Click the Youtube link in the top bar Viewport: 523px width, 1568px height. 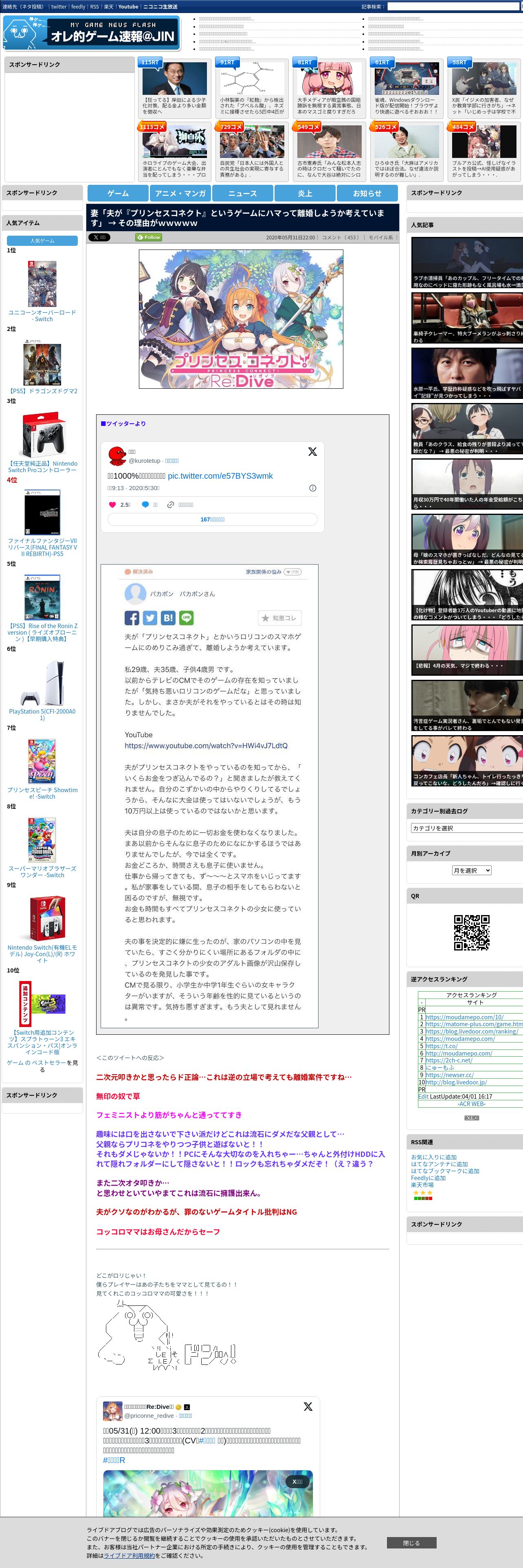point(128,7)
